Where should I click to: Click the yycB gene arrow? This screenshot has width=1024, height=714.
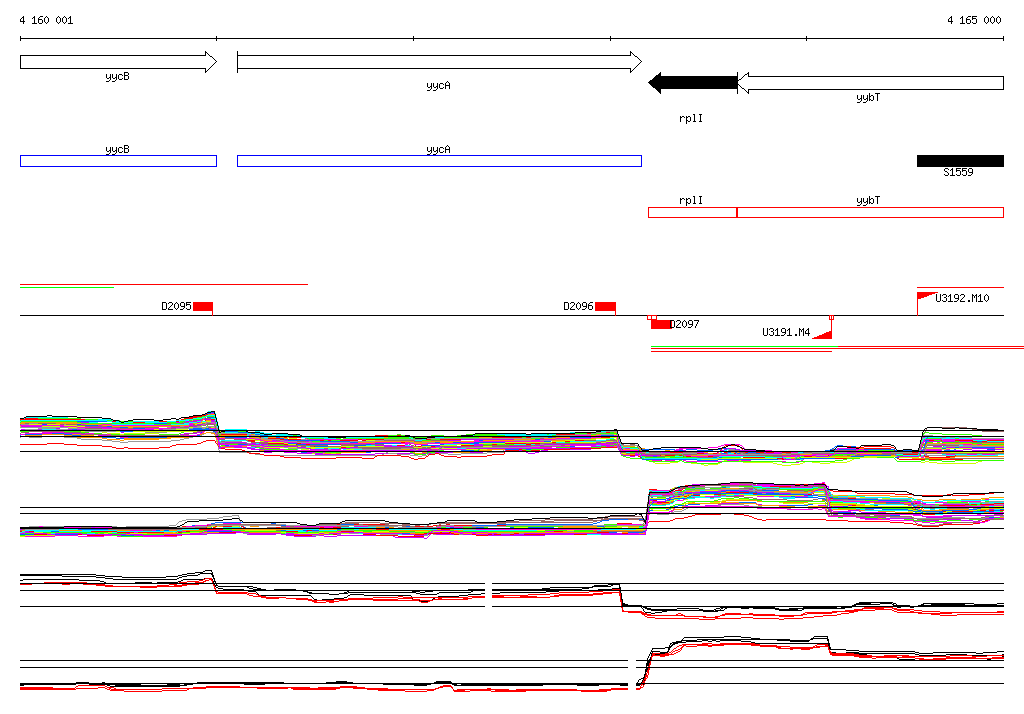tap(118, 62)
